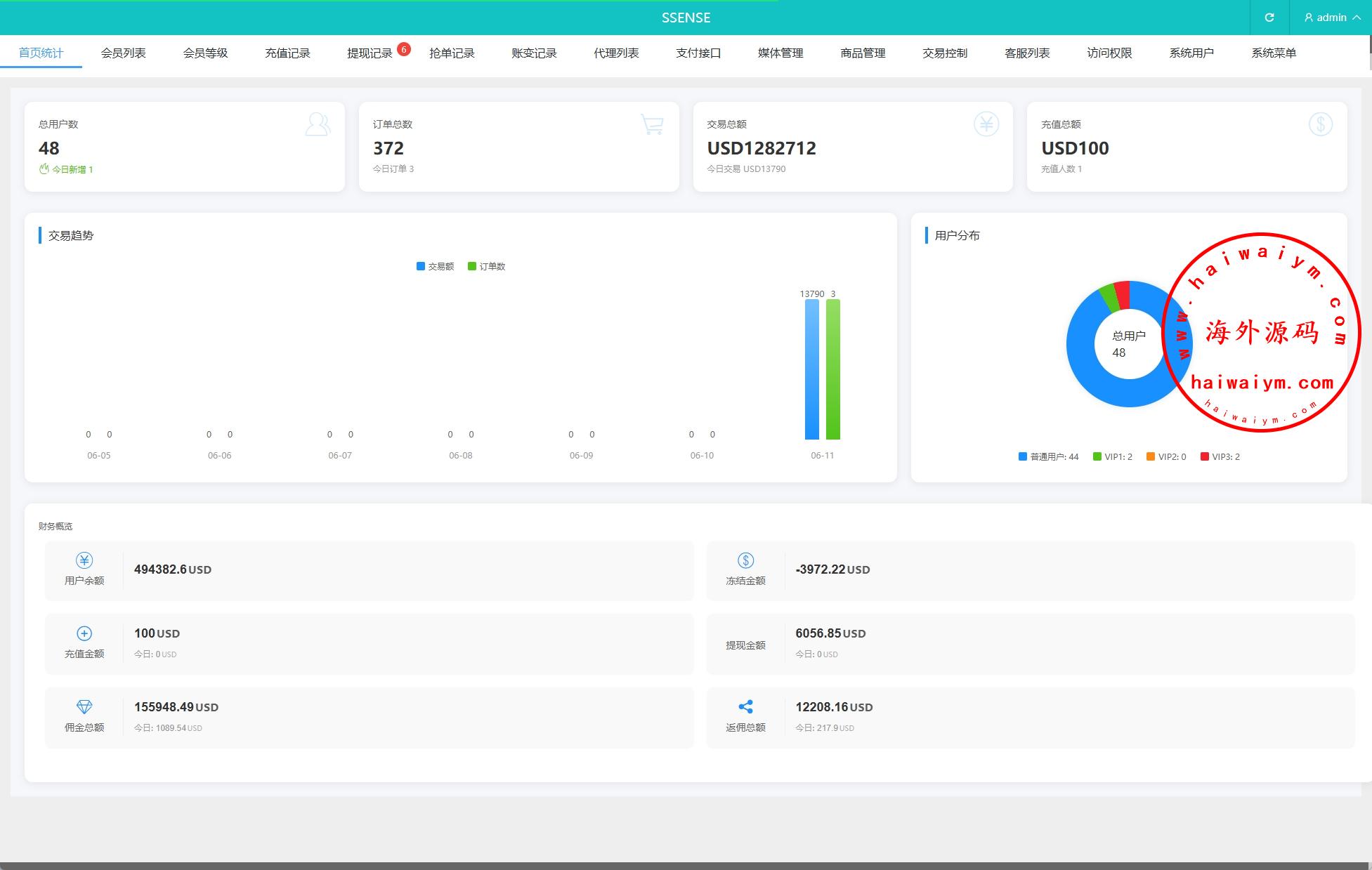Click the shopping cart order icon
This screenshot has height=870, width=1372.
[652, 124]
